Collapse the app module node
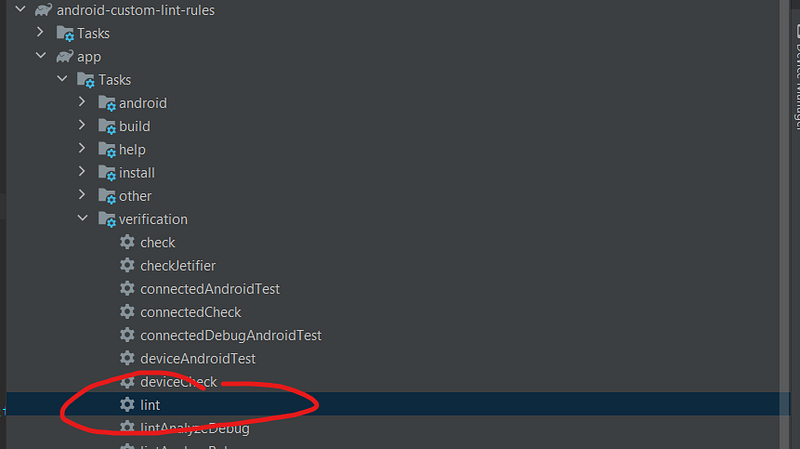Viewport: 800px width, 449px height. coord(41,55)
